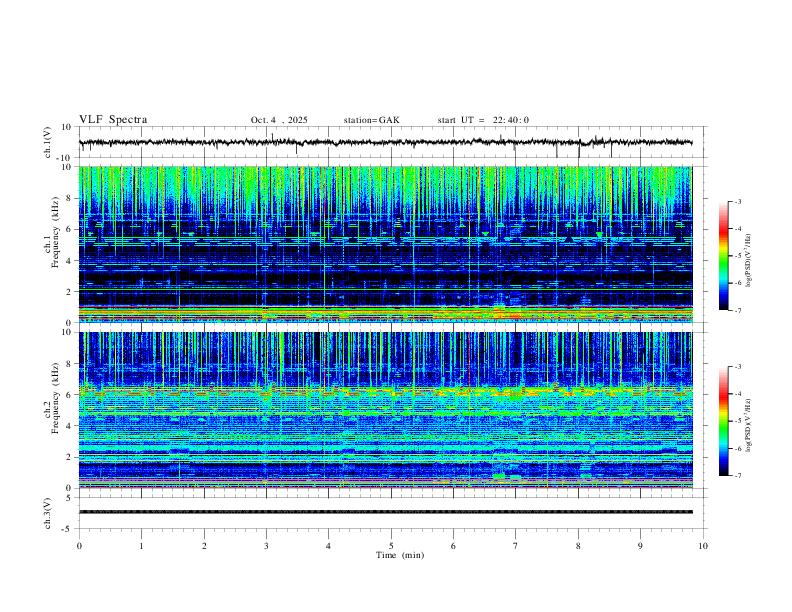This screenshot has height=612, width=792.
Task: Click the ch.1(V) waveform trace panel
Action: 392,142
